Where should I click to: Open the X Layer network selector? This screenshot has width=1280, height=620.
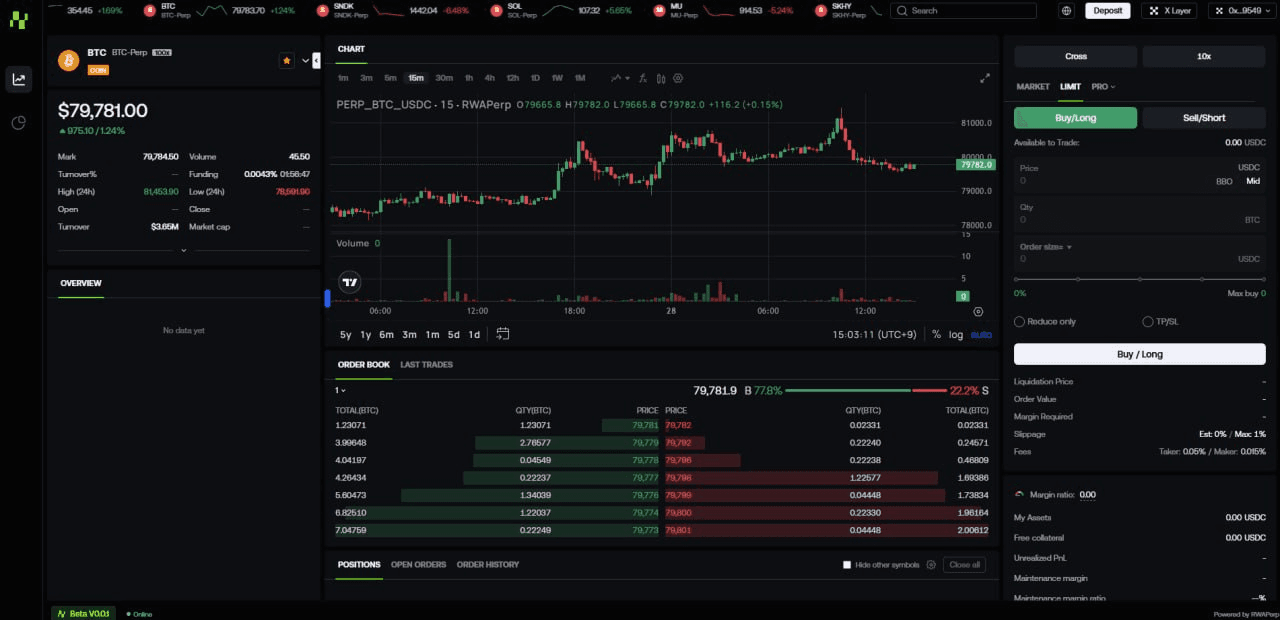pyautogui.click(x=1170, y=11)
